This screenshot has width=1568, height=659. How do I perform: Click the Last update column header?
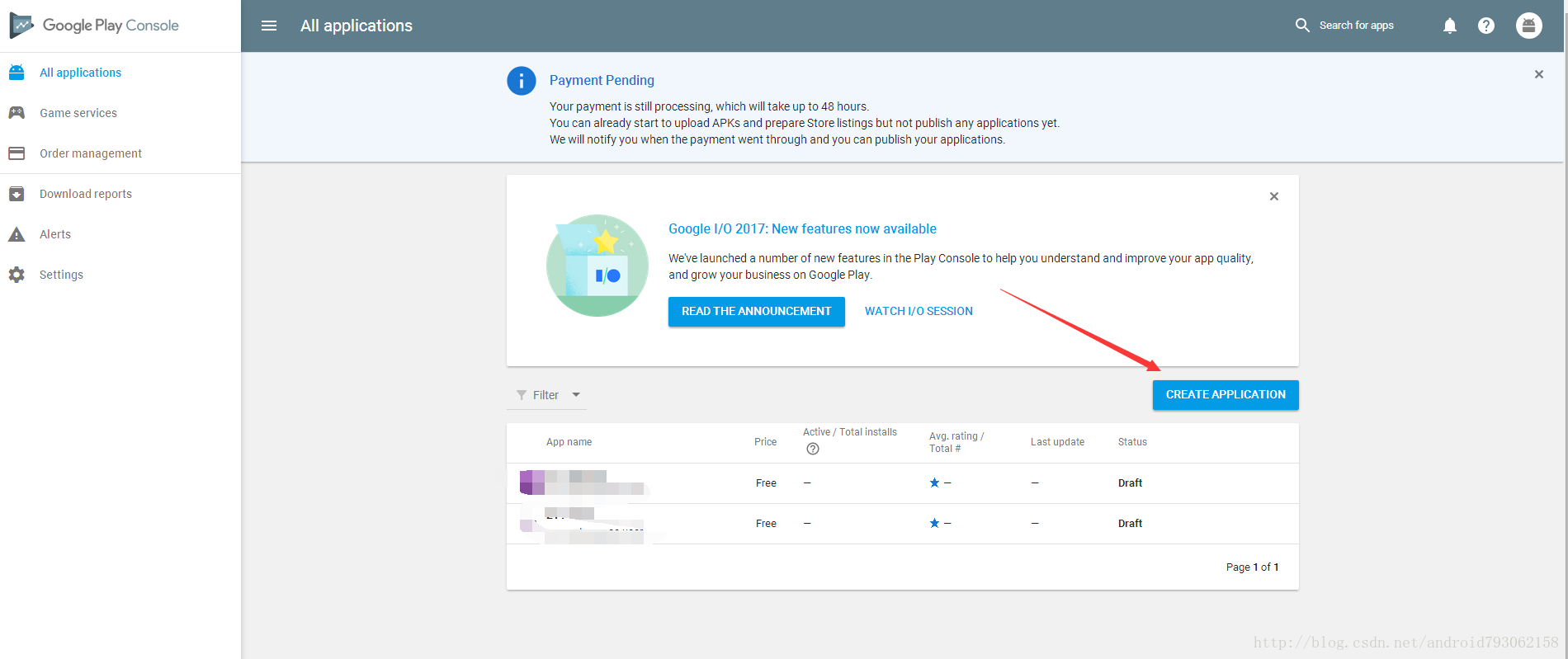1057,442
